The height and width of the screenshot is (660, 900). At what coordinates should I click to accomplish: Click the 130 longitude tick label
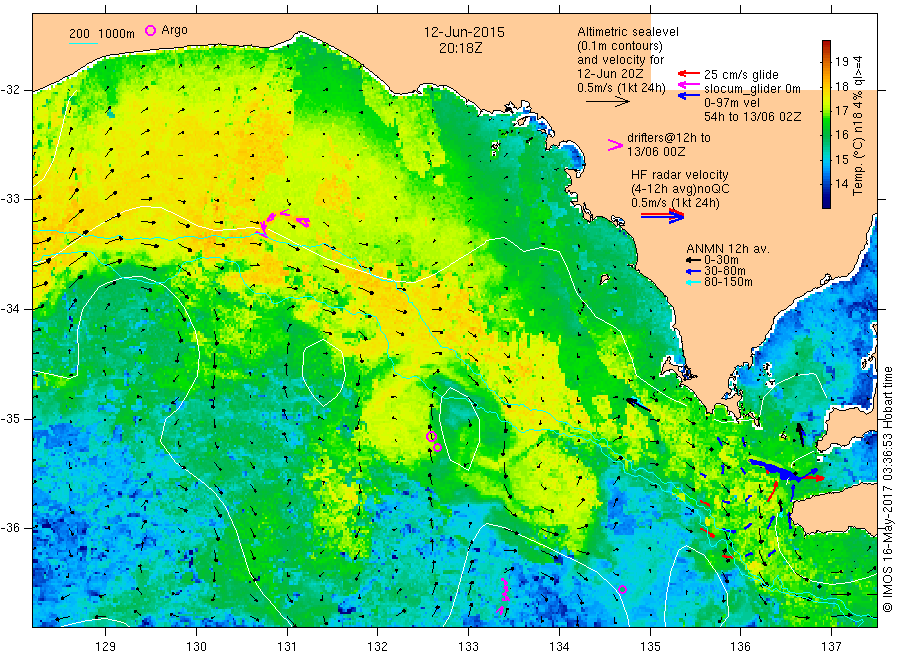tap(196, 647)
